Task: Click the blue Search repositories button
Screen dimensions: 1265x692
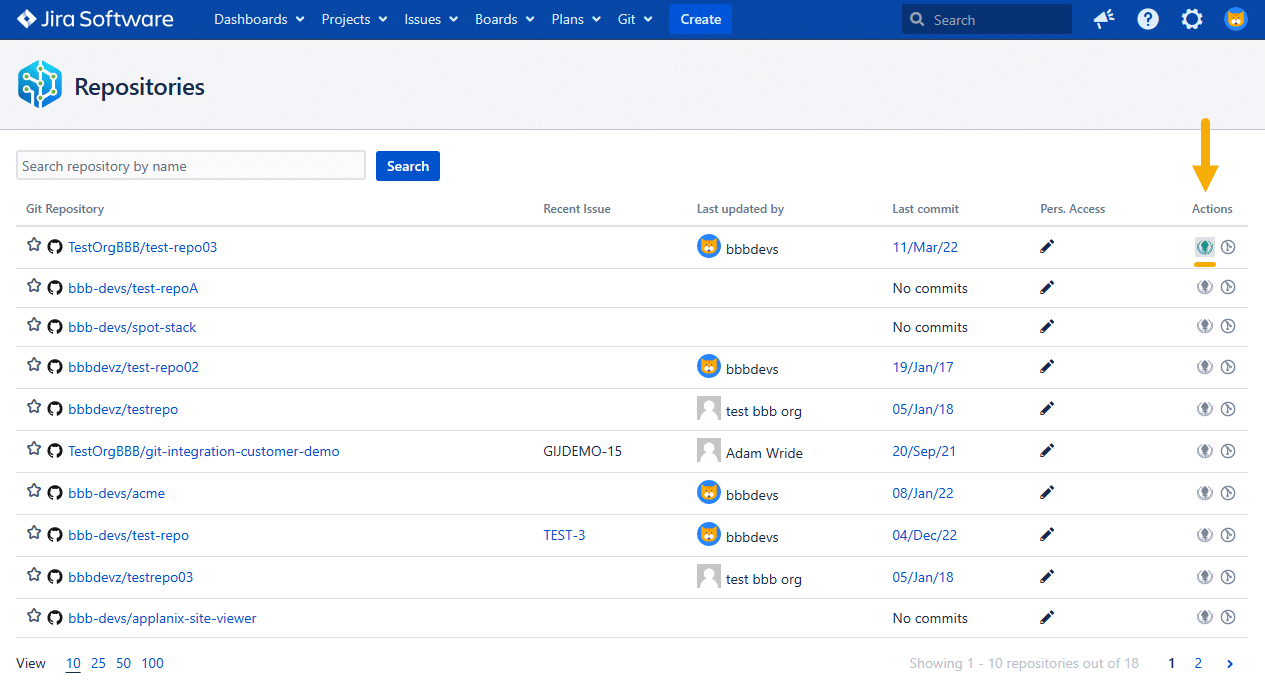Action: (x=408, y=166)
